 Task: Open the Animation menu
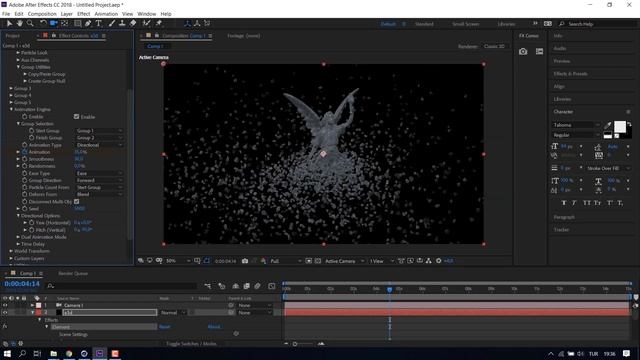click(106, 14)
